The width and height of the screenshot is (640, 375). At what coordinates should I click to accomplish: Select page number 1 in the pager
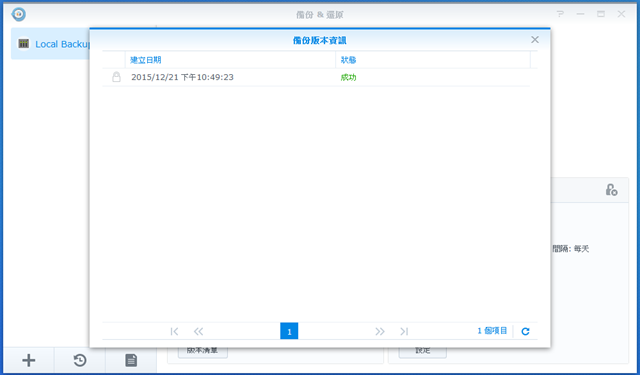(x=289, y=331)
